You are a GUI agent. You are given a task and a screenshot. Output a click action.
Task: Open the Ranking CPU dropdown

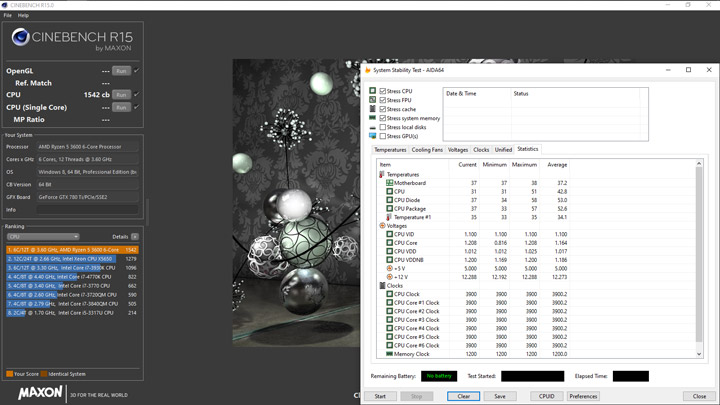(43, 236)
